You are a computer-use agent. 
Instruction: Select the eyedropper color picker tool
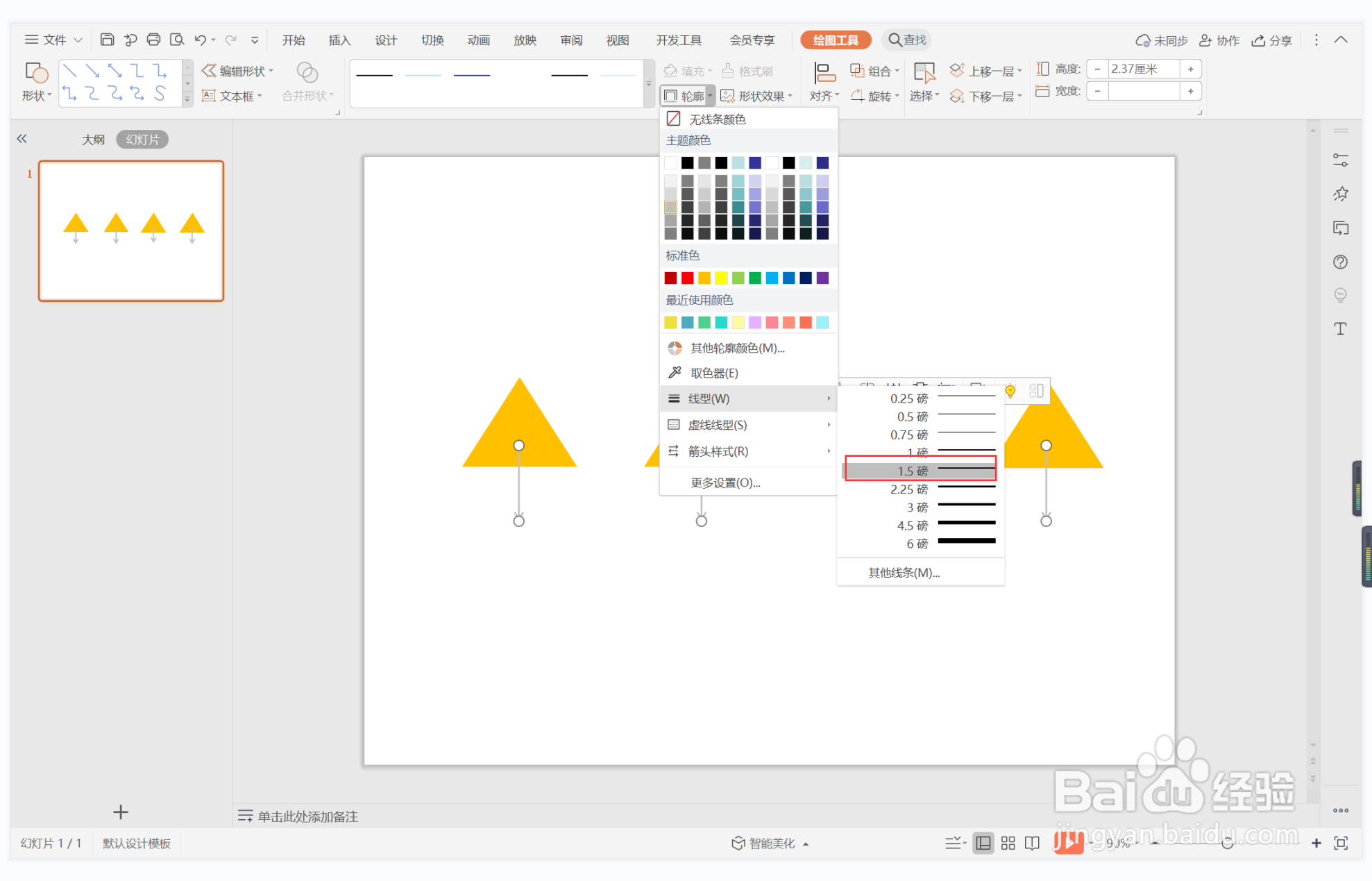coord(713,373)
